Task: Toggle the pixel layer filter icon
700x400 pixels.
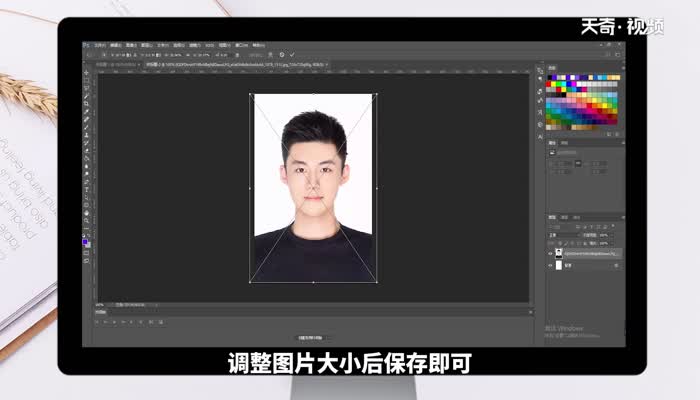Action: (x=579, y=227)
